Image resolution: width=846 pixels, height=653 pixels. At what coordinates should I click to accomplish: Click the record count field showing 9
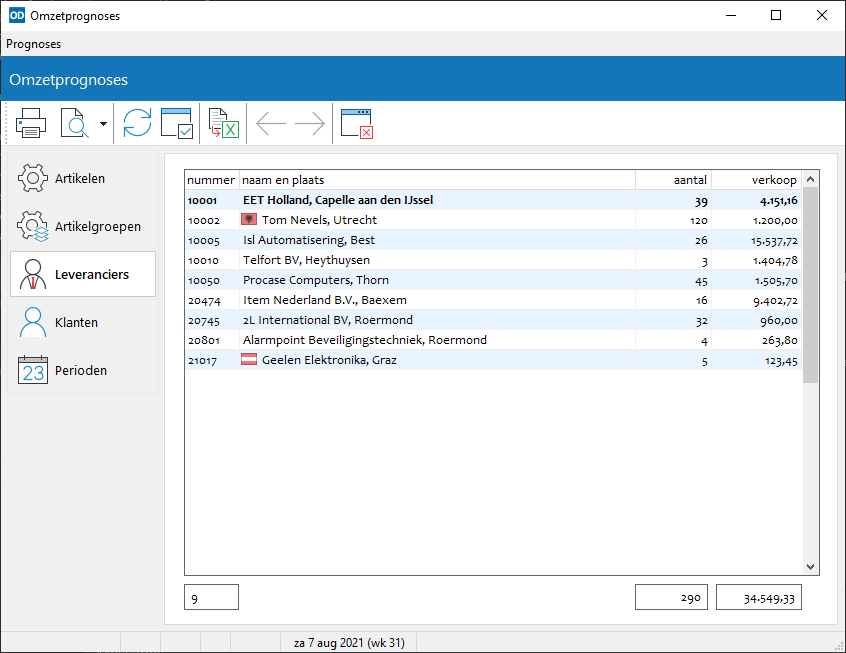point(212,597)
